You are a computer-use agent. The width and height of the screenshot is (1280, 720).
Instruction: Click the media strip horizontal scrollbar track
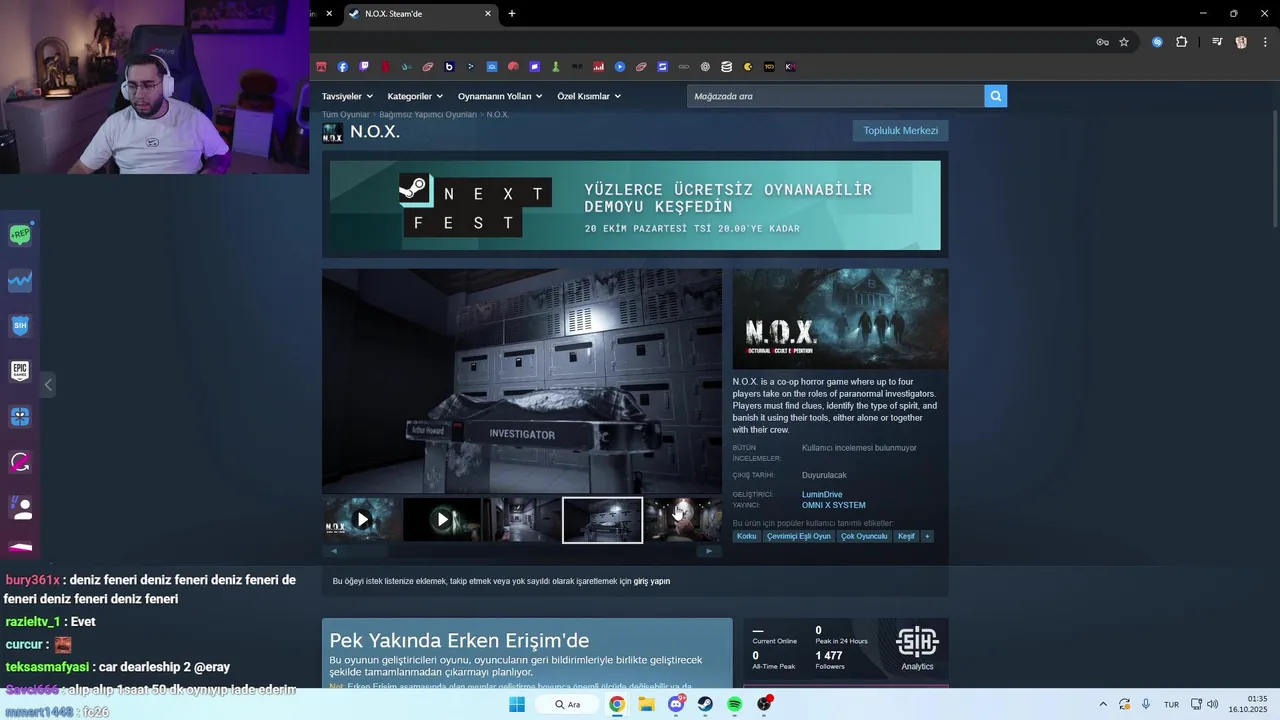(x=522, y=551)
